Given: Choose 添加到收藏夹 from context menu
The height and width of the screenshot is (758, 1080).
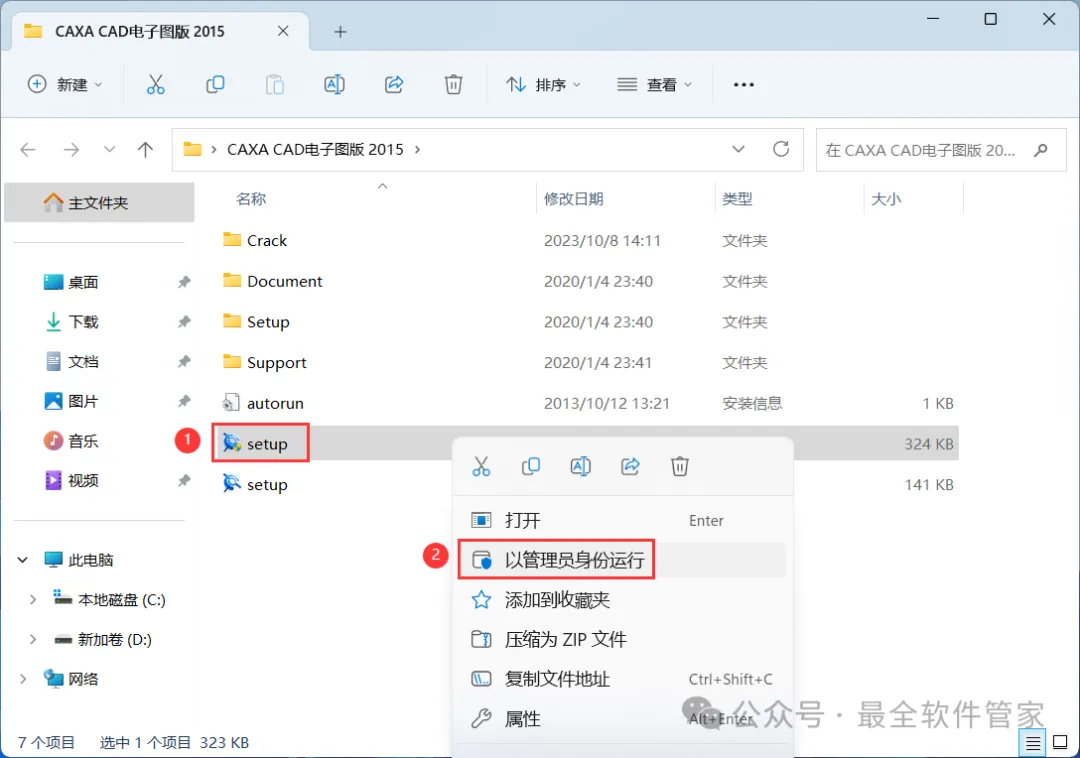Looking at the screenshot, I should click(622, 600).
